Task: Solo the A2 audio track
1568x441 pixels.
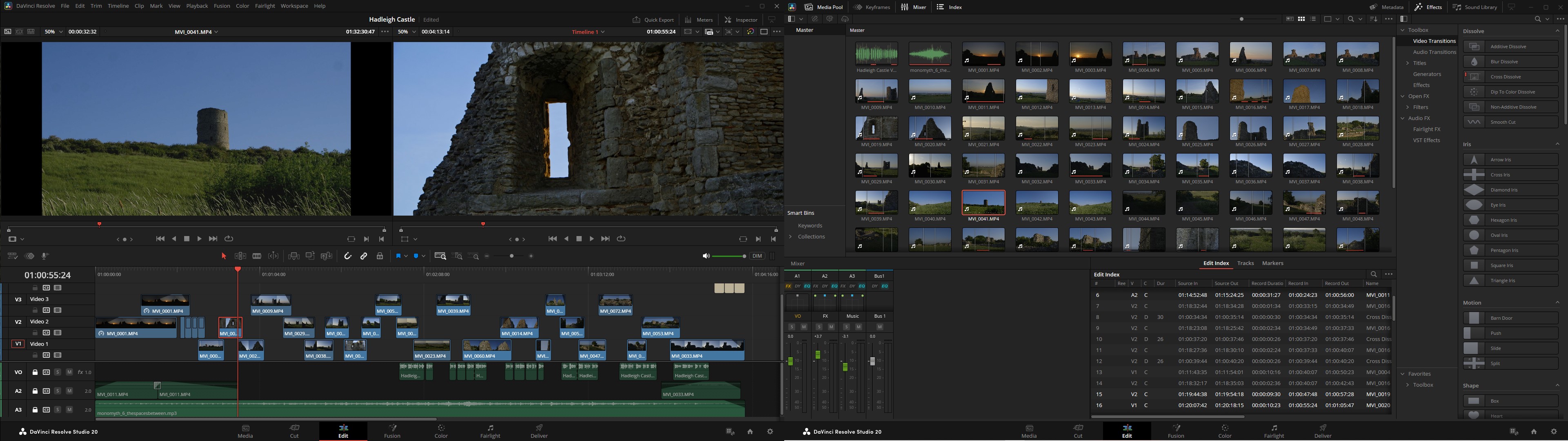Action: (x=58, y=391)
